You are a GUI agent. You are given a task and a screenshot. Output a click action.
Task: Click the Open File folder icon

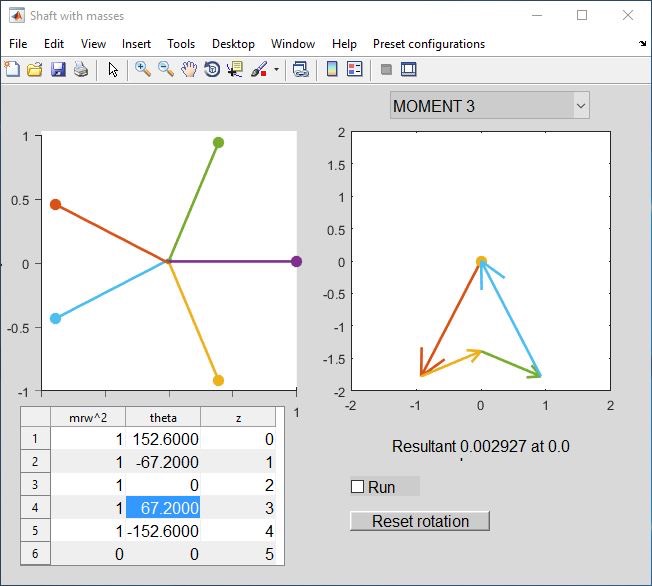(x=34, y=69)
